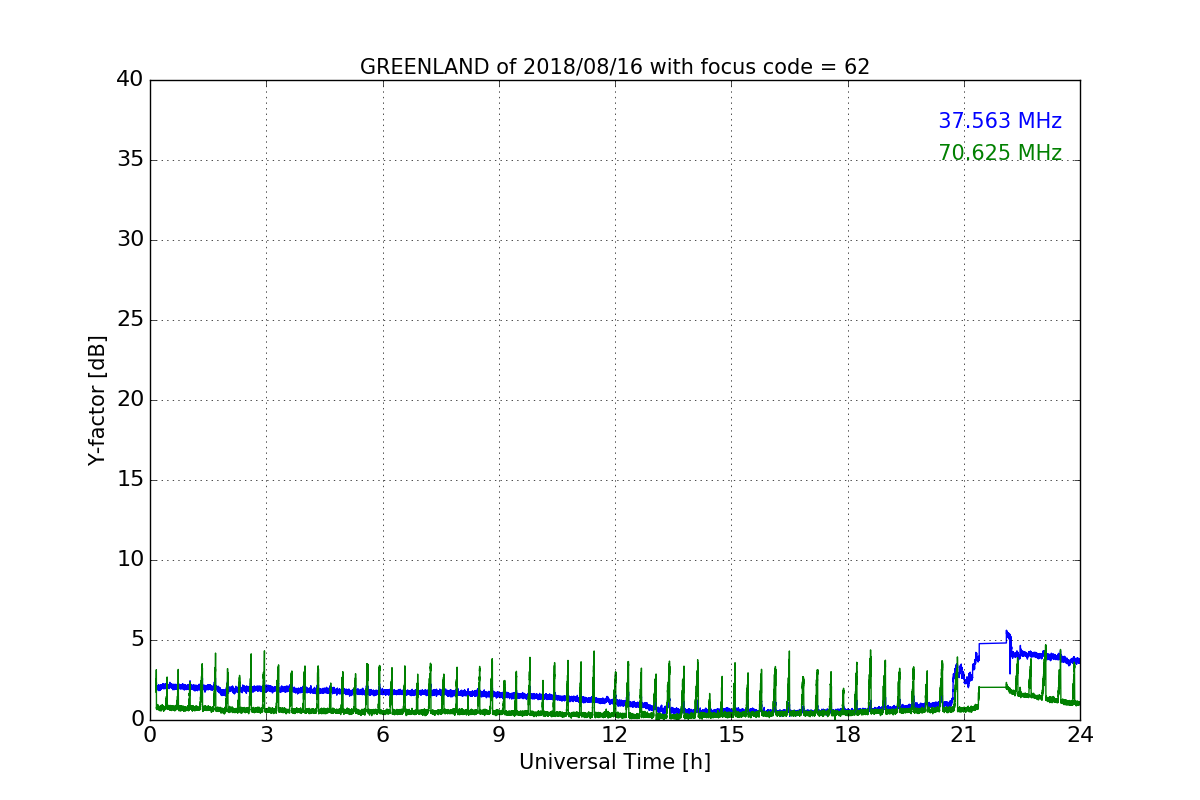This screenshot has height=800, width=1200.
Task: Click the y-axis tick label 10
Action: (x=130, y=560)
